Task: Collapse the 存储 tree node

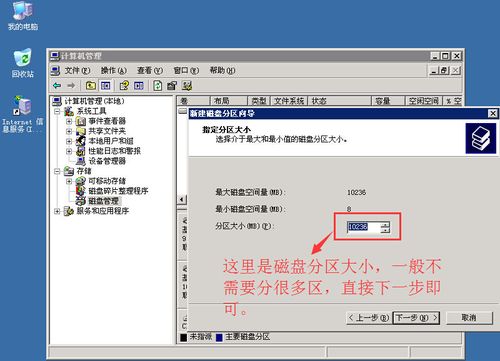Action: pyautogui.click(x=57, y=171)
